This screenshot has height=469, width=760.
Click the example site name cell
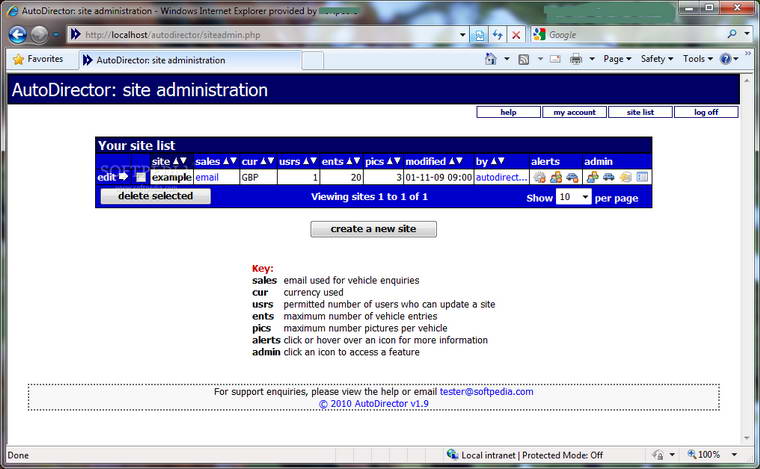[x=172, y=177]
